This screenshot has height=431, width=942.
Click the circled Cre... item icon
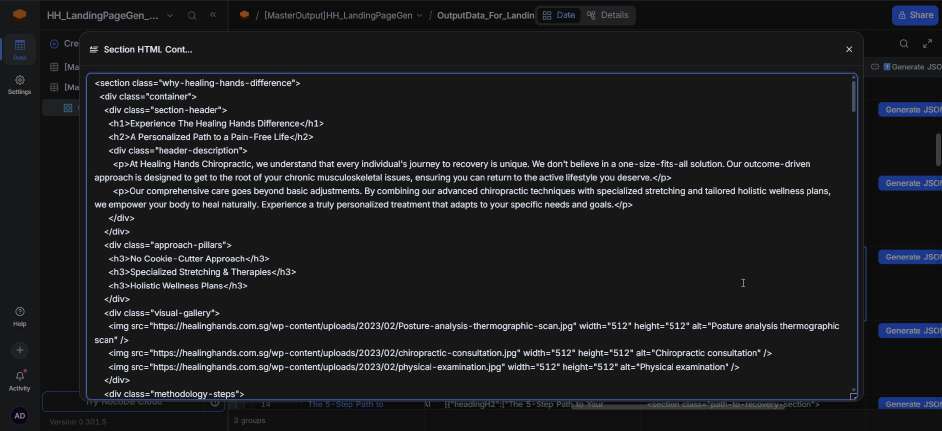coord(54,43)
